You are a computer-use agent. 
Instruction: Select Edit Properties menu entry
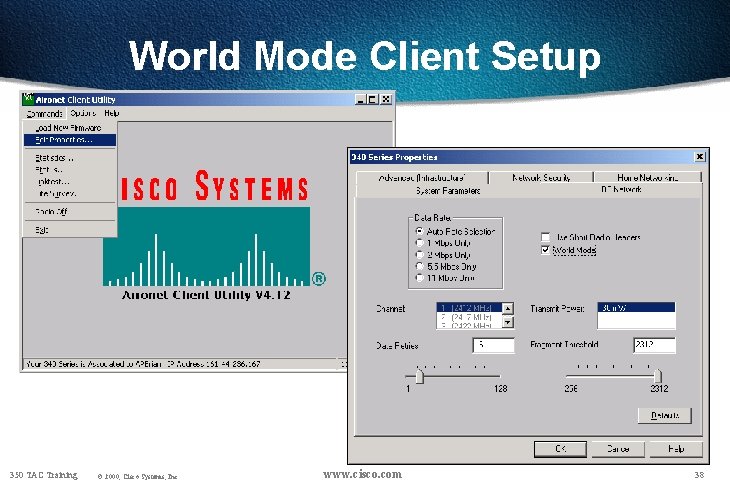(70, 140)
